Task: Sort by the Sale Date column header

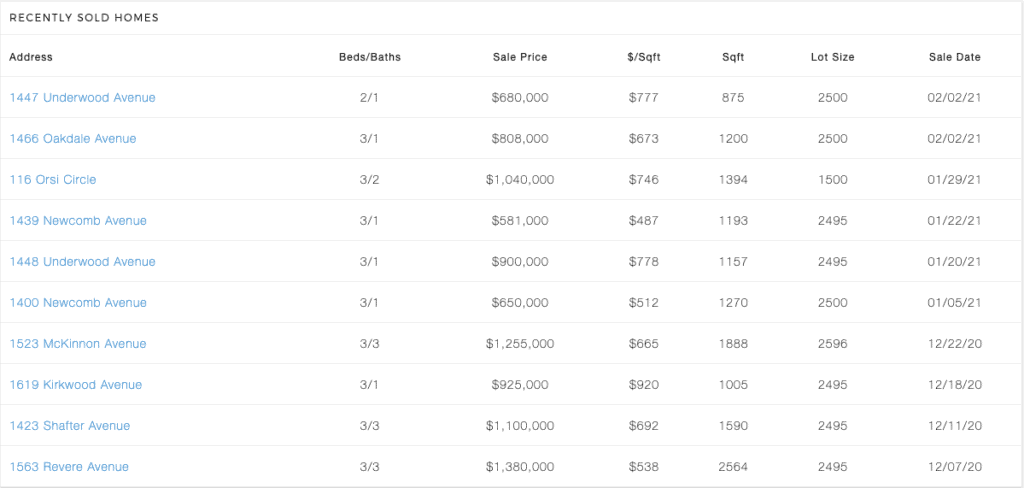Action: [955, 57]
